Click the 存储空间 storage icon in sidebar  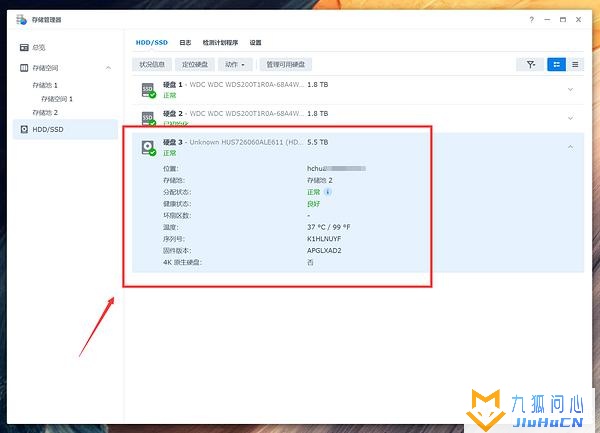click(x=24, y=68)
